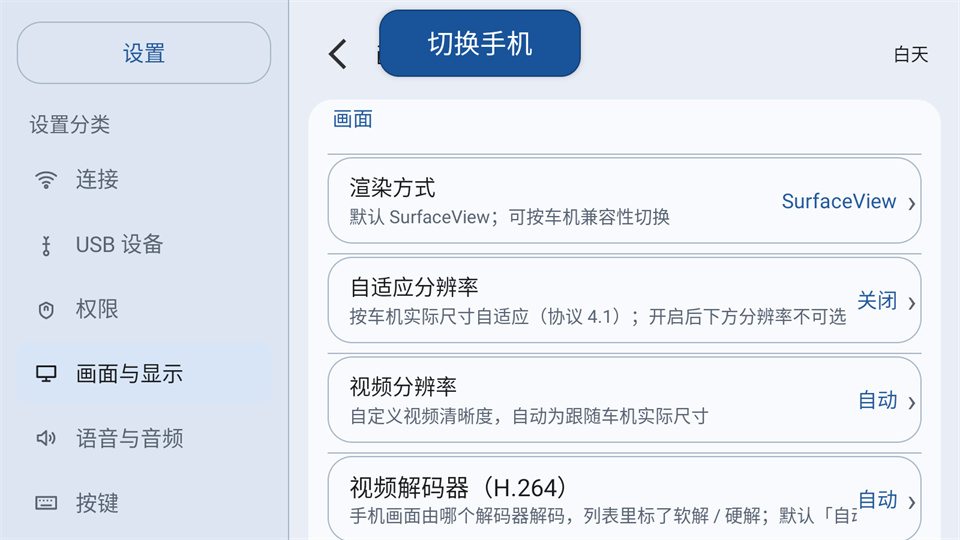Screen dimensions: 960x540
Task: Expand 渲染方式 SurfaceView chevron
Action: [x=912, y=203]
